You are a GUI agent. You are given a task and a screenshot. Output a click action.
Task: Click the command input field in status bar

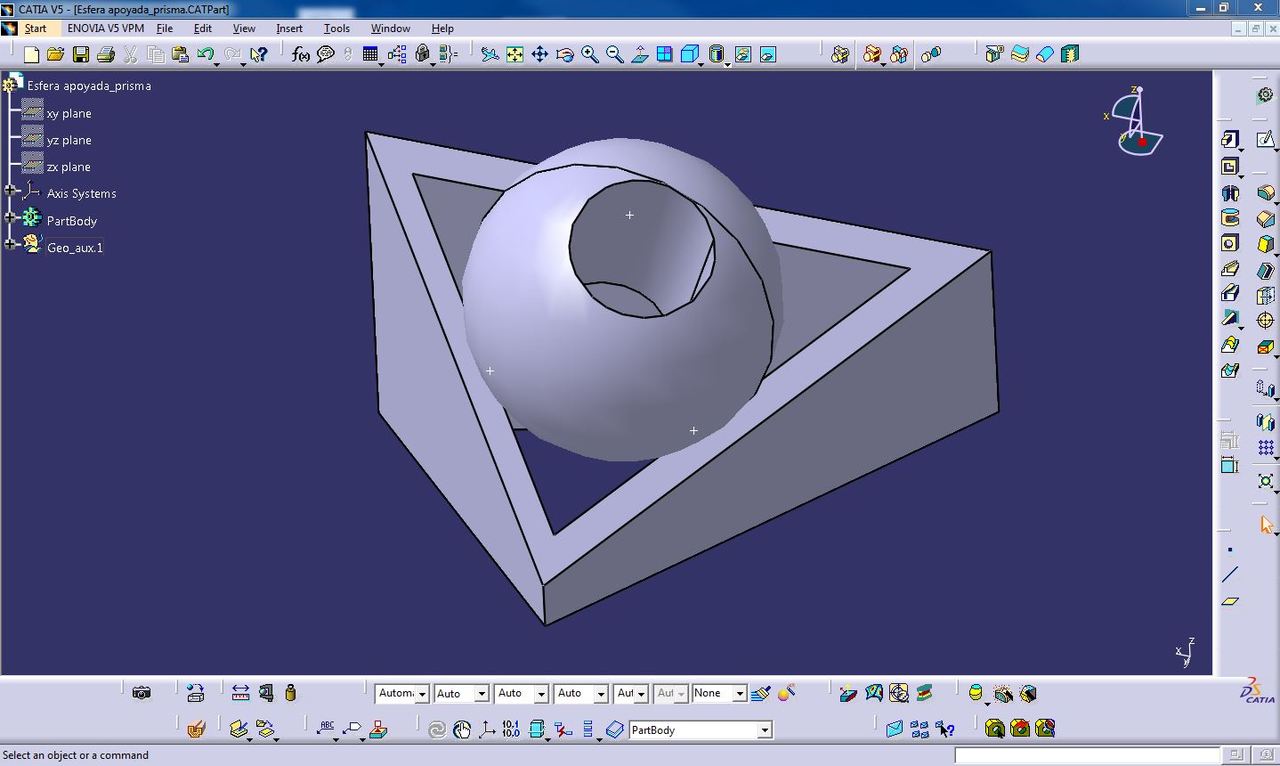[x=1087, y=755]
